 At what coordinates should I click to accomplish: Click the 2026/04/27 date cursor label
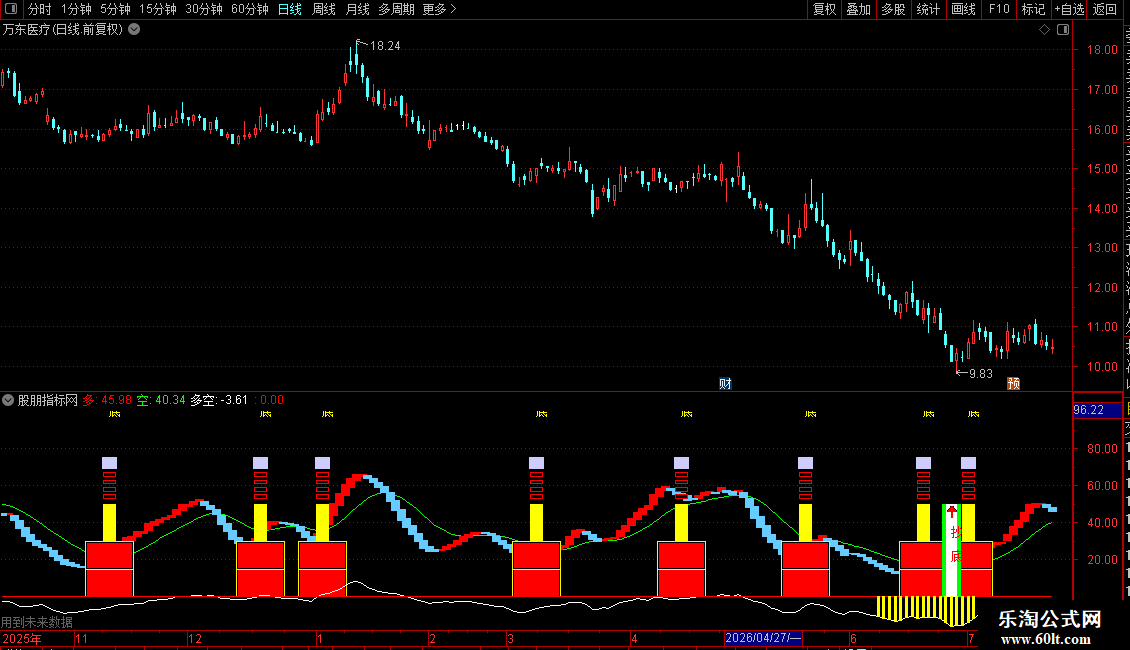[x=763, y=638]
